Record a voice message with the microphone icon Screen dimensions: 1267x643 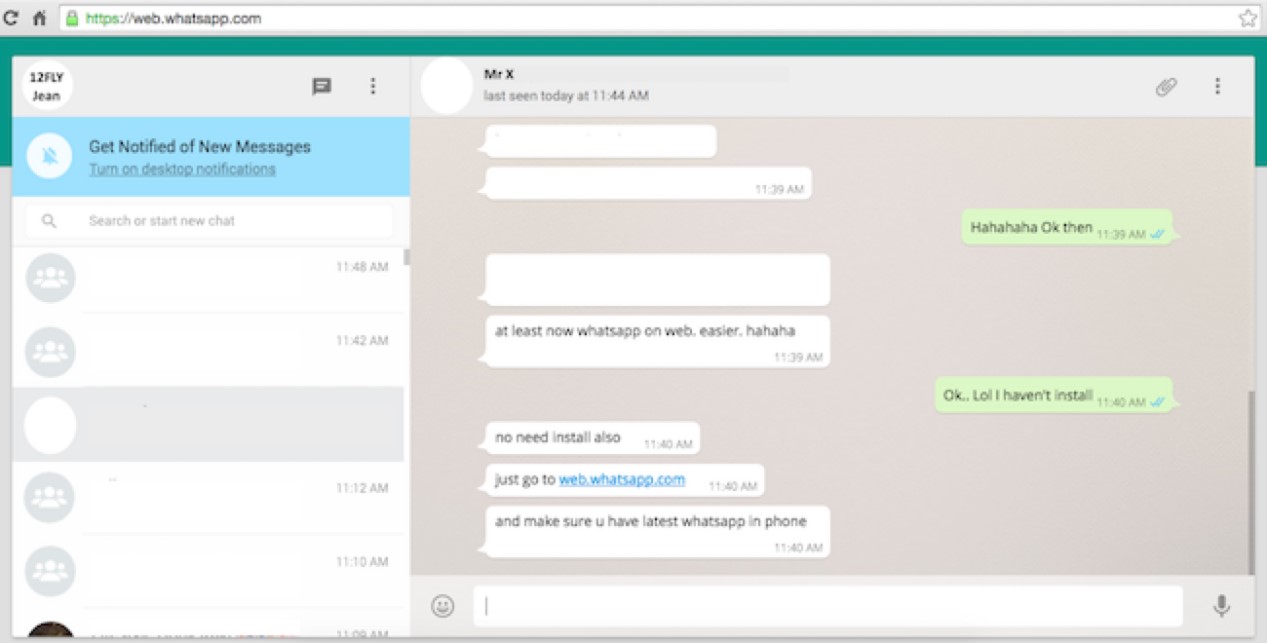(x=1218, y=605)
